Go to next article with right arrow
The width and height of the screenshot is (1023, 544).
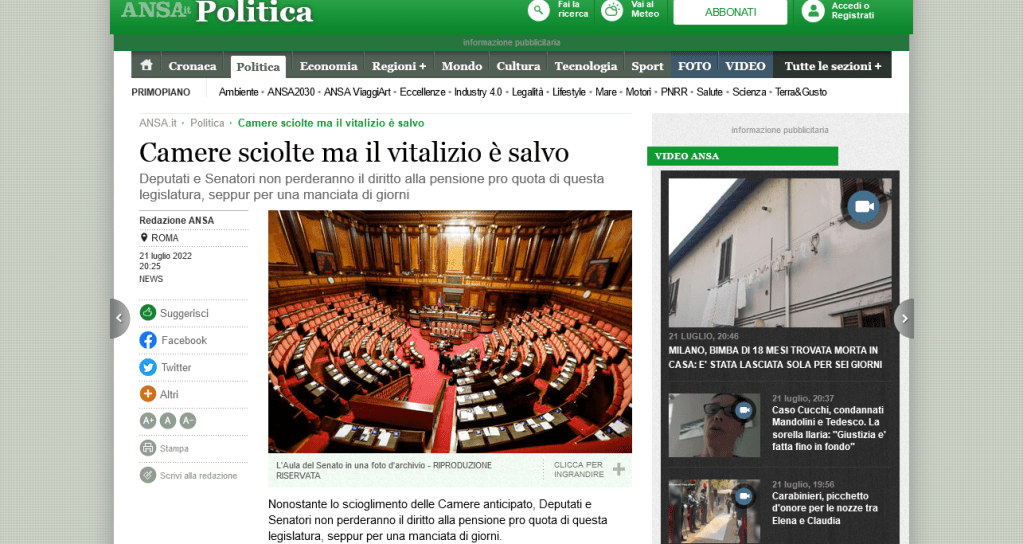903,318
